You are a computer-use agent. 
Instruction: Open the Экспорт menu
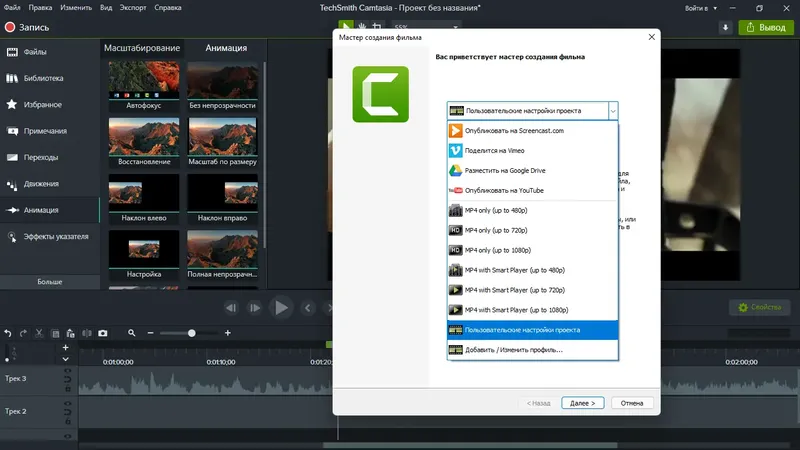tap(133, 8)
